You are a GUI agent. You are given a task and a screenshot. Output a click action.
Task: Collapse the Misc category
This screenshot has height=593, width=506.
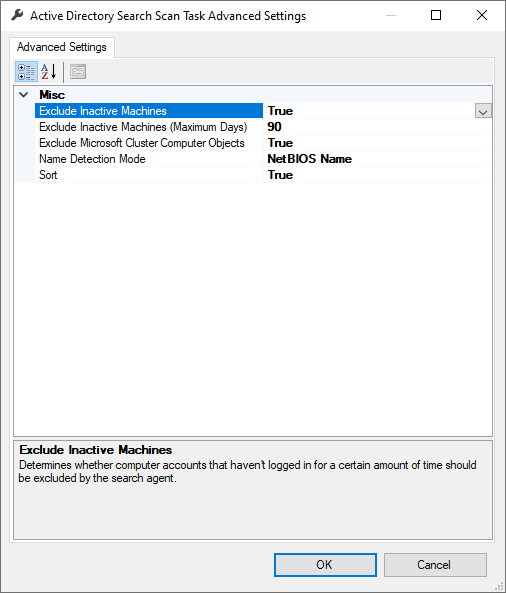pyautogui.click(x=23, y=95)
